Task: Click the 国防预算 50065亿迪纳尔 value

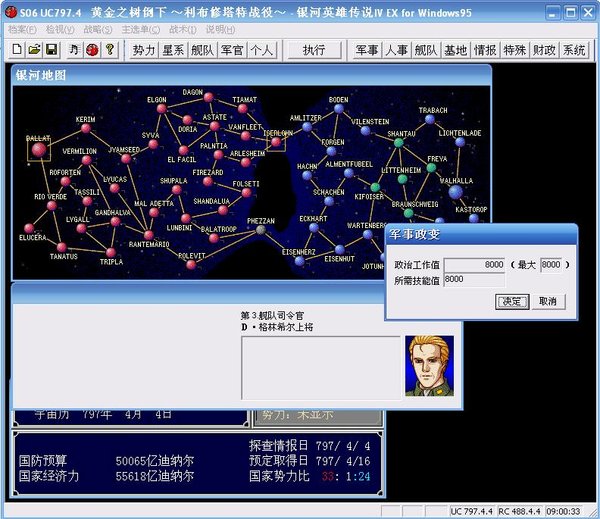Action: [155, 461]
